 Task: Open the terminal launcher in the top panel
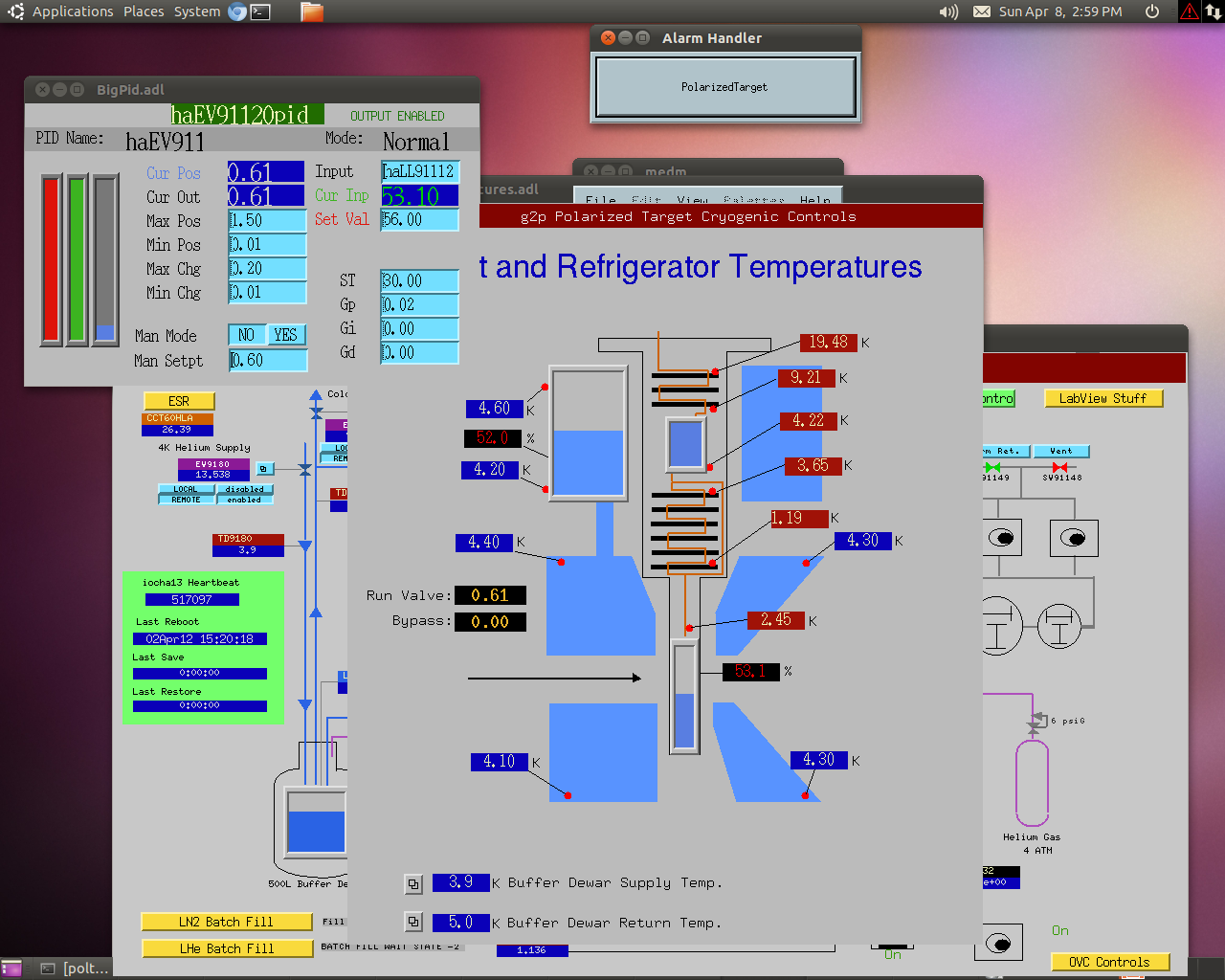[x=260, y=11]
